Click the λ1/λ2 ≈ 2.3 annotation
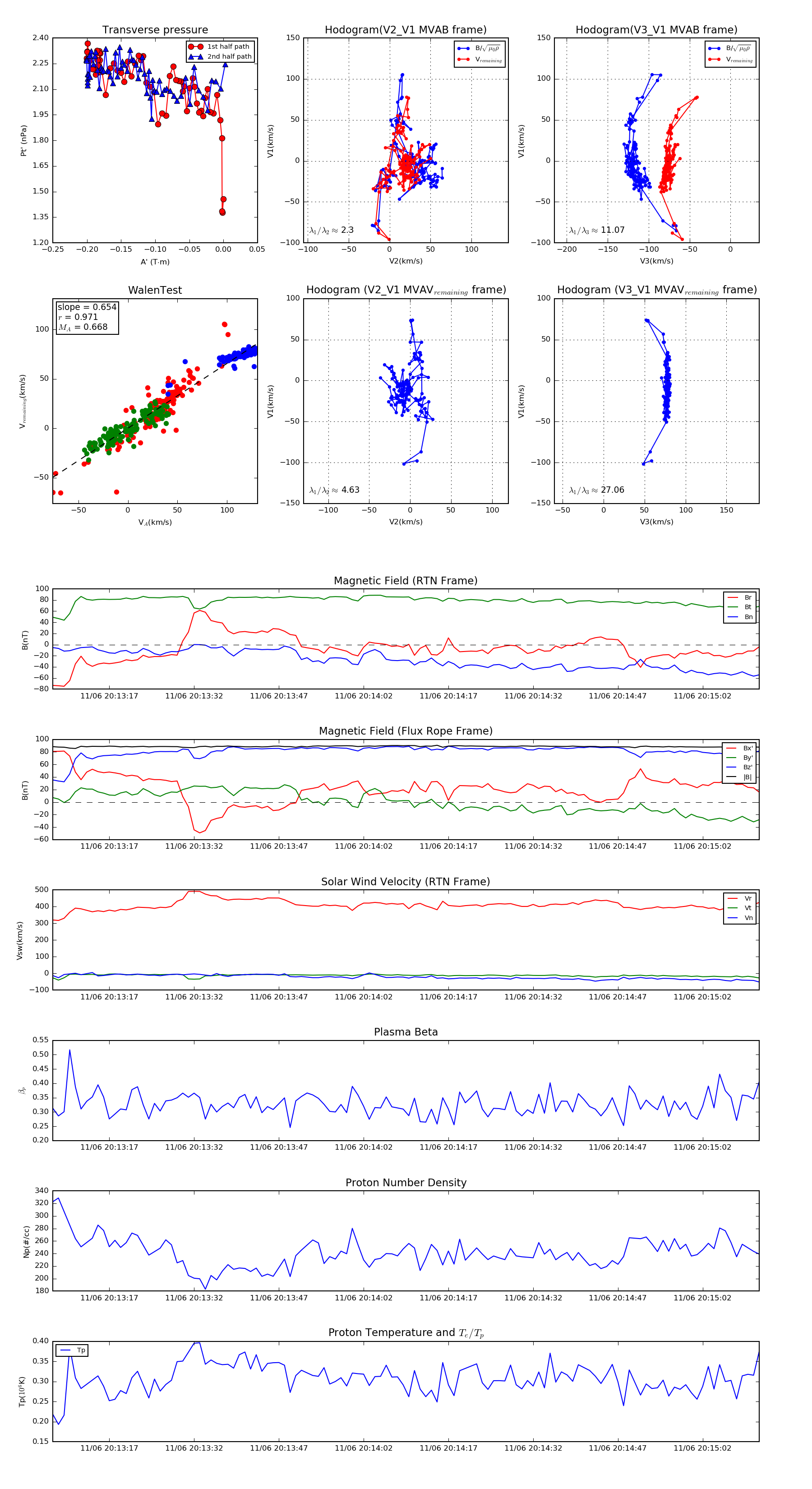 click(x=332, y=230)
